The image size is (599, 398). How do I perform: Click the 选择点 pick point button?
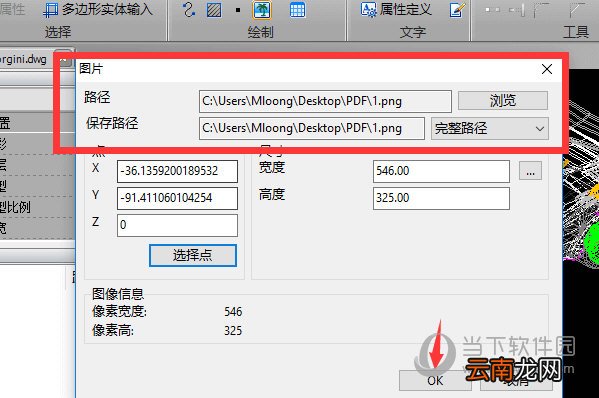pyautogui.click(x=193, y=255)
